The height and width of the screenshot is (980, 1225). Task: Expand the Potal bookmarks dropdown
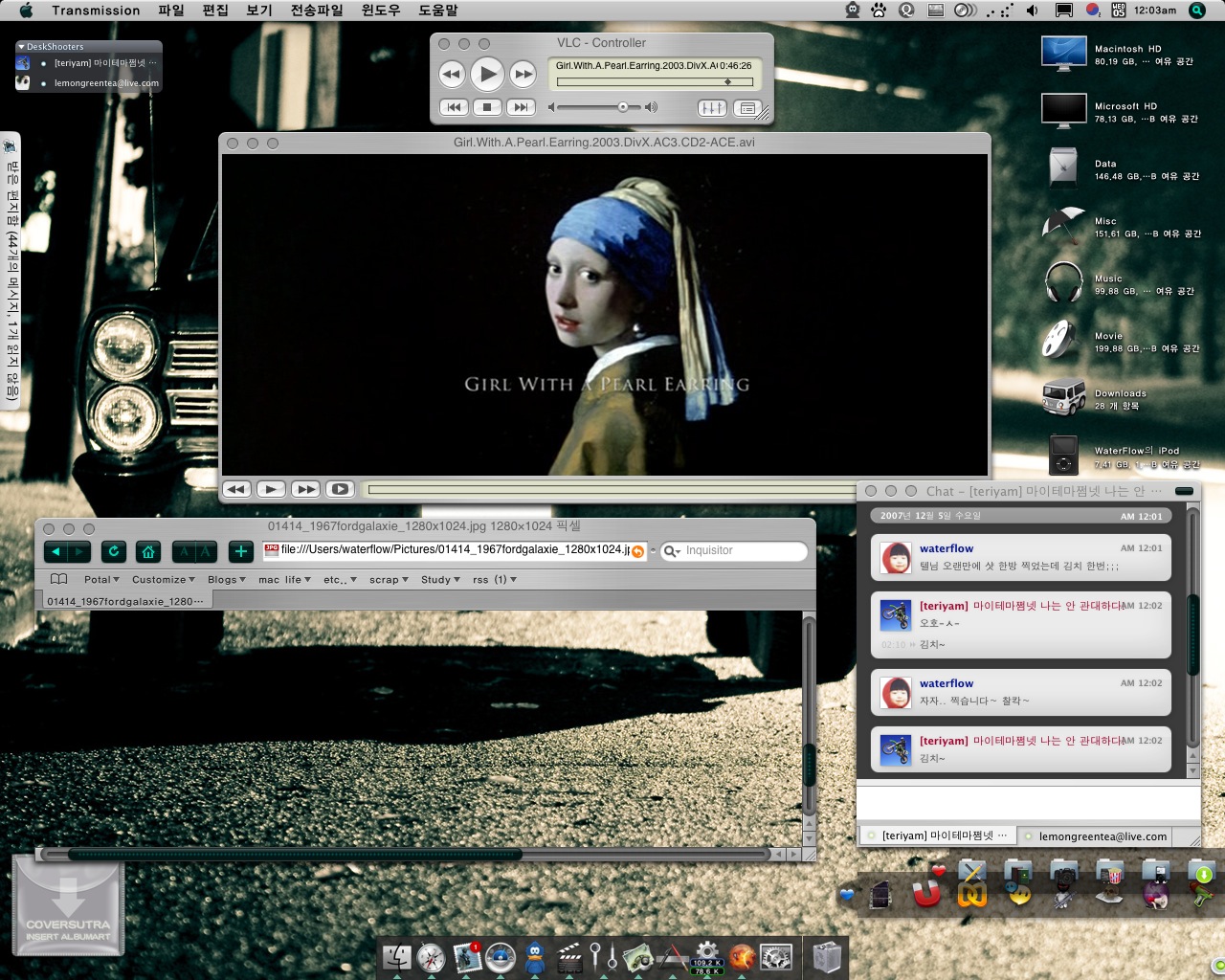(101, 580)
